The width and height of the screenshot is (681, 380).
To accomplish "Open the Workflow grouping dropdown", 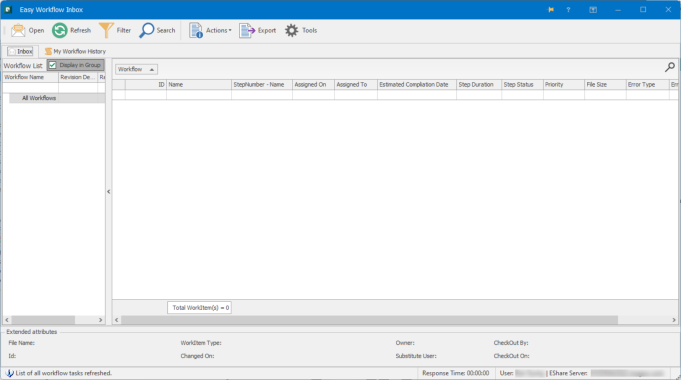I will pos(136,69).
